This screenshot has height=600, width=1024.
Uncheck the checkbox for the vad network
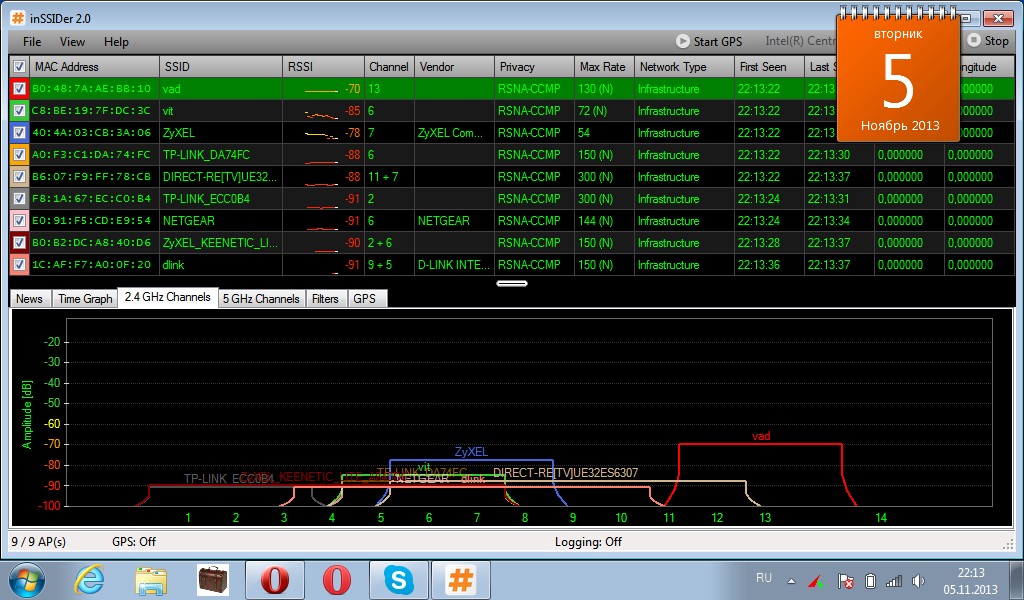[x=20, y=89]
